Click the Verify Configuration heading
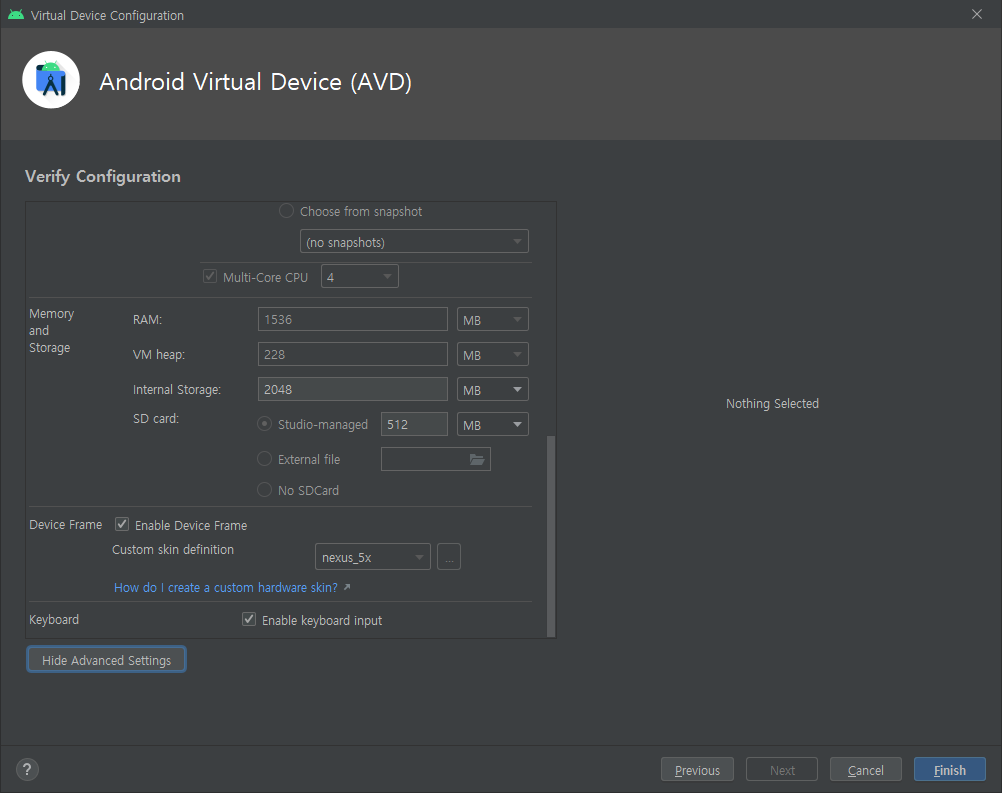This screenshot has width=1002, height=793. click(x=103, y=176)
